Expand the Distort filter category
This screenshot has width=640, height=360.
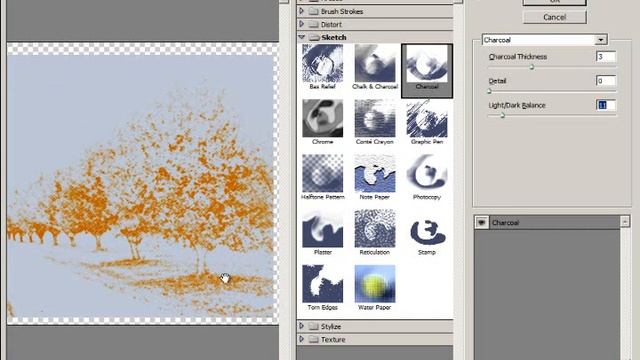(302, 24)
